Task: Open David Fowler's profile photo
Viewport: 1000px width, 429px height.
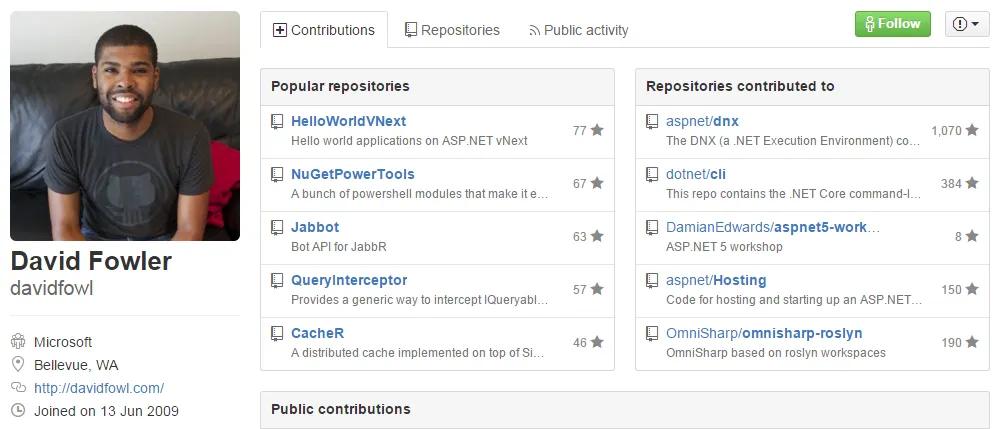Action: 125,126
